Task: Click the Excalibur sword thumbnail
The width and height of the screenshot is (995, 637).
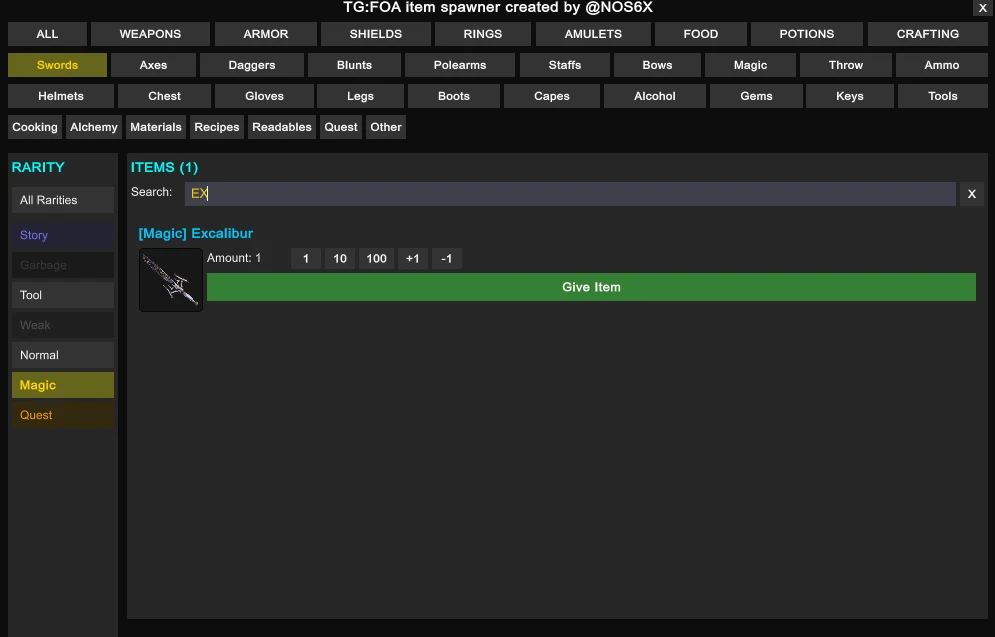Action: click(171, 280)
